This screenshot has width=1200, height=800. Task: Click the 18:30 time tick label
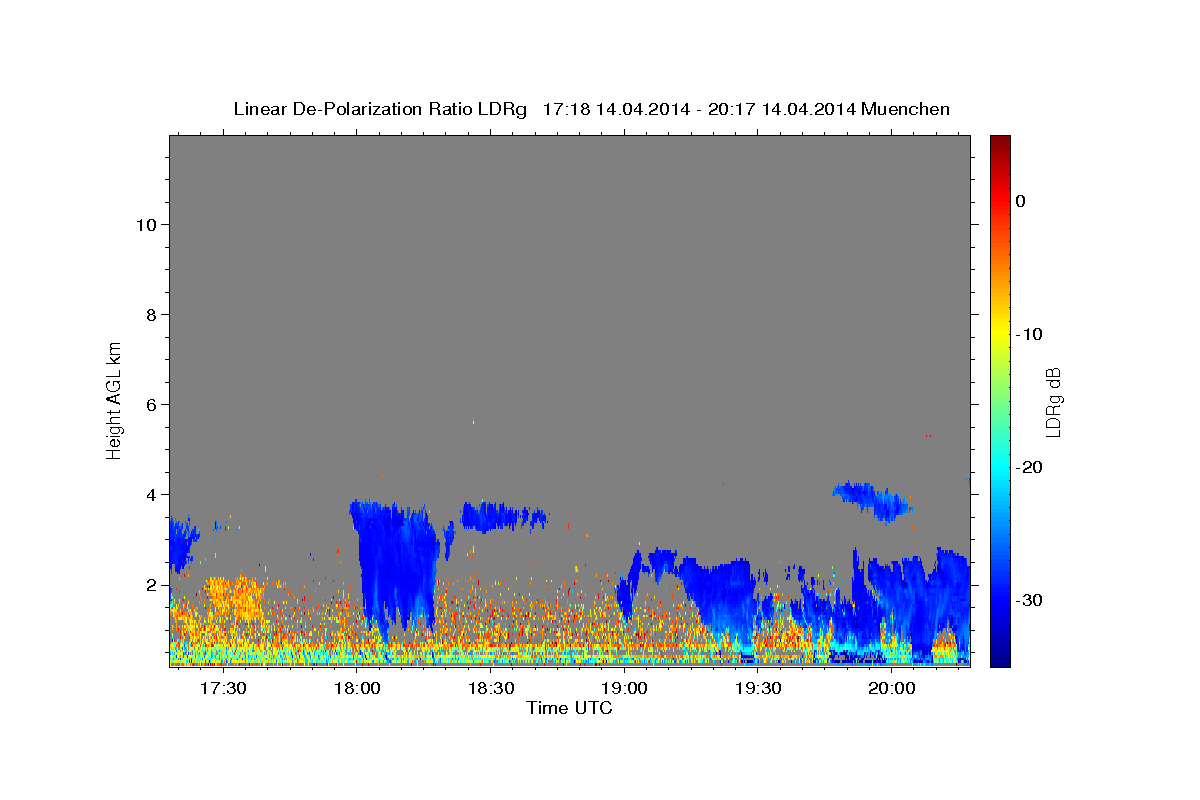491,689
